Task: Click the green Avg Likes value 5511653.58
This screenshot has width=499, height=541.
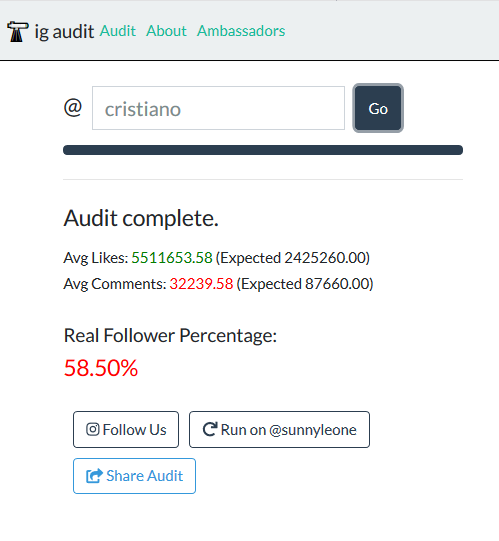Action: (x=172, y=258)
